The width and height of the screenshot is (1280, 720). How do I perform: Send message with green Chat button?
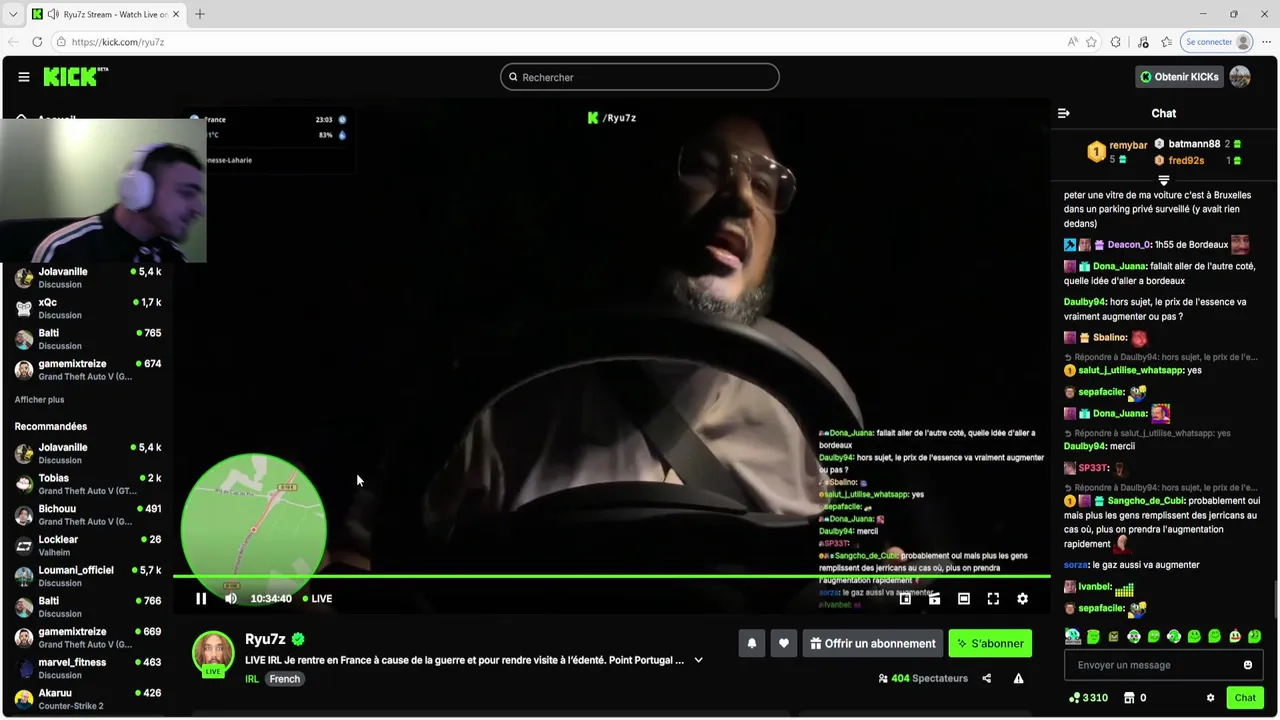1245,698
